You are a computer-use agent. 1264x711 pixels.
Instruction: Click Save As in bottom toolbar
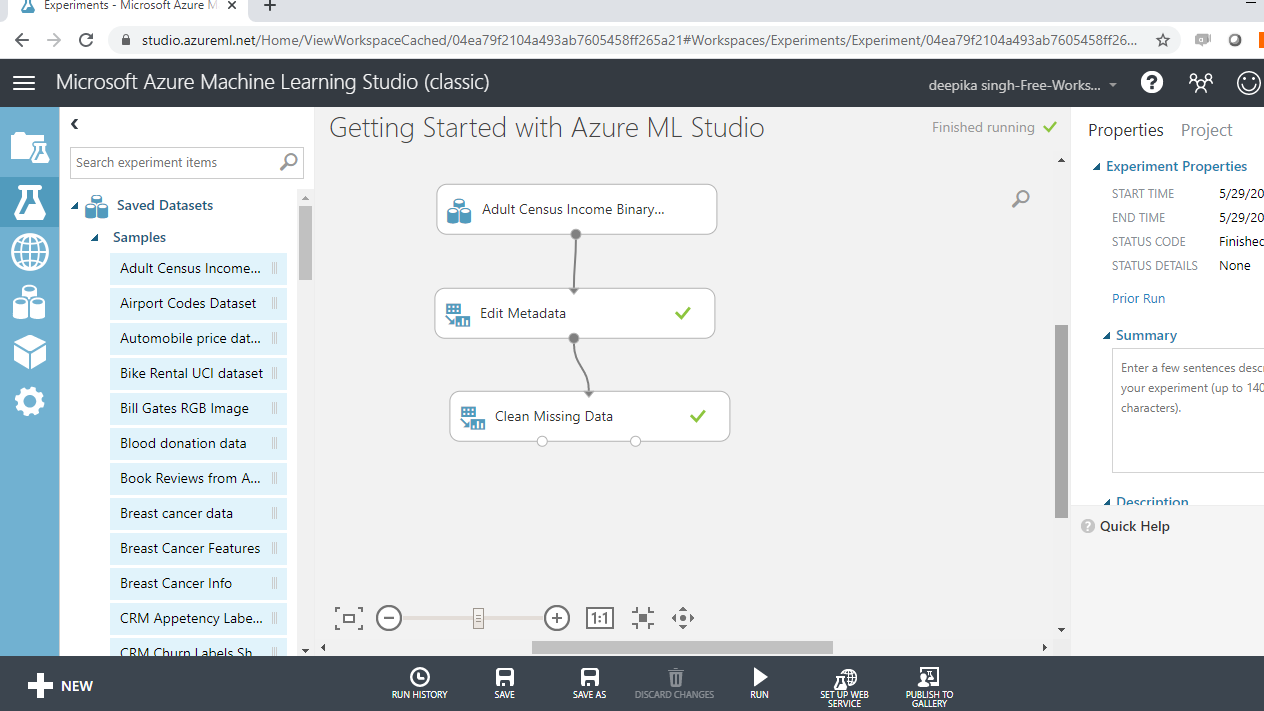pyautogui.click(x=589, y=684)
